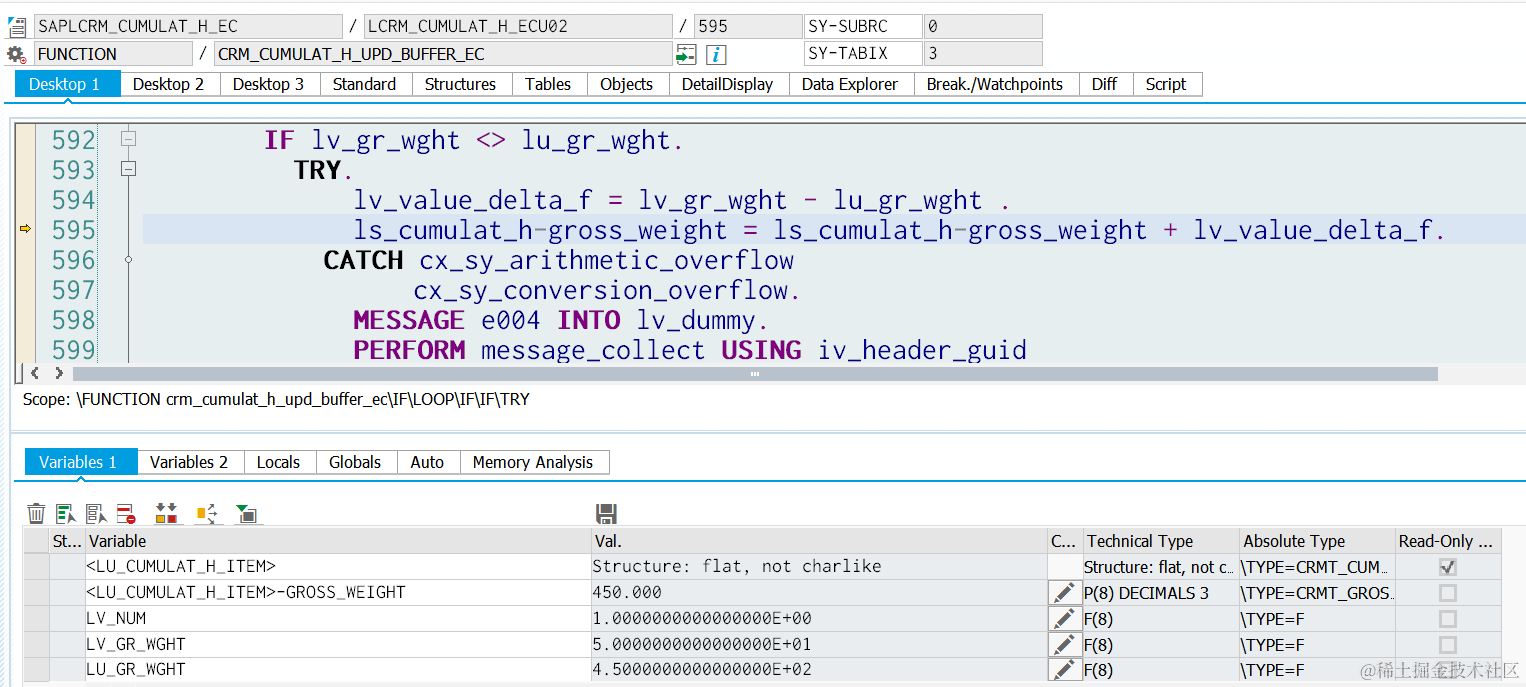Select the Locals tab
The width and height of the screenshot is (1526, 687).
click(x=279, y=462)
